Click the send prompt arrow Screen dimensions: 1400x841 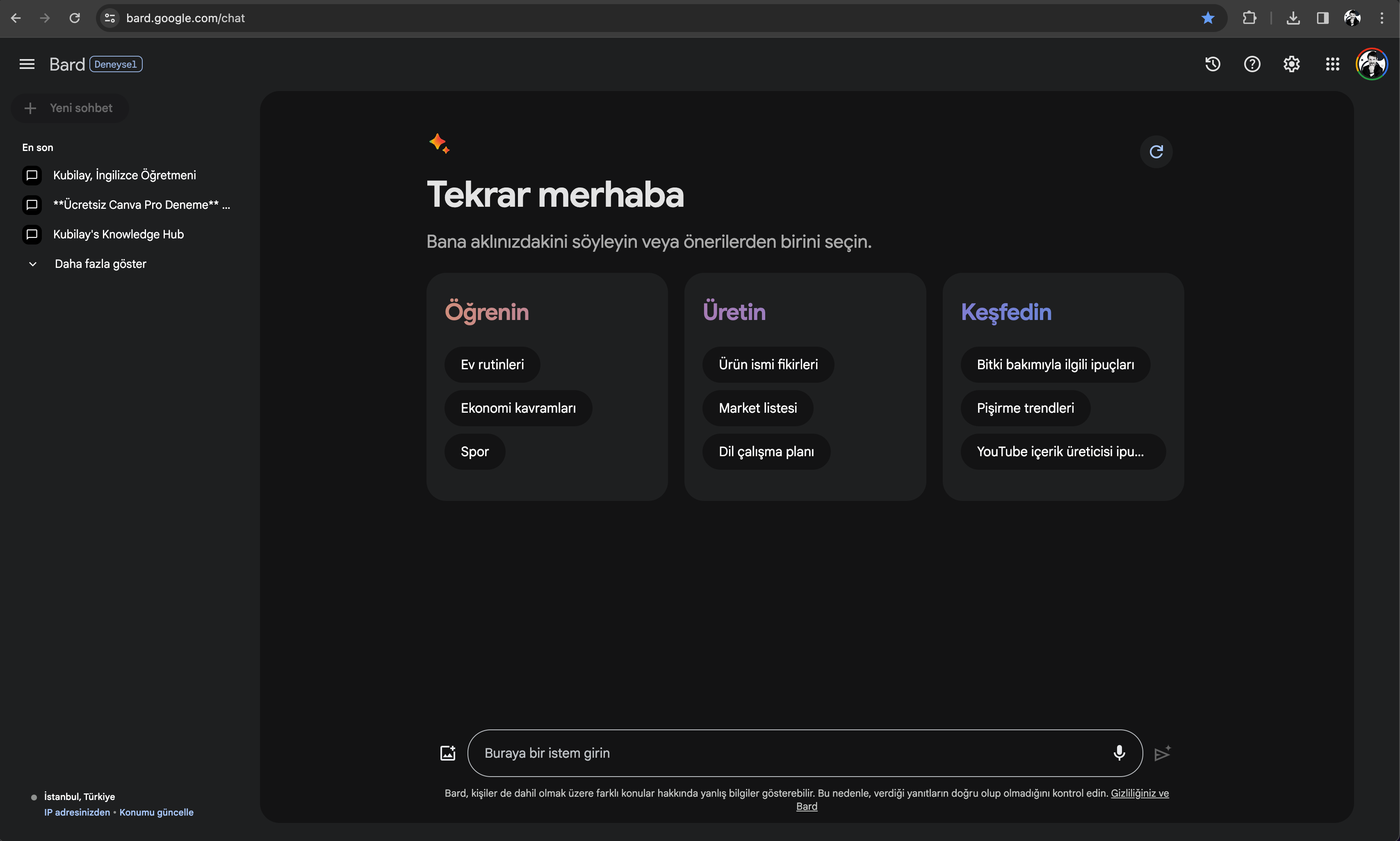(x=1162, y=753)
